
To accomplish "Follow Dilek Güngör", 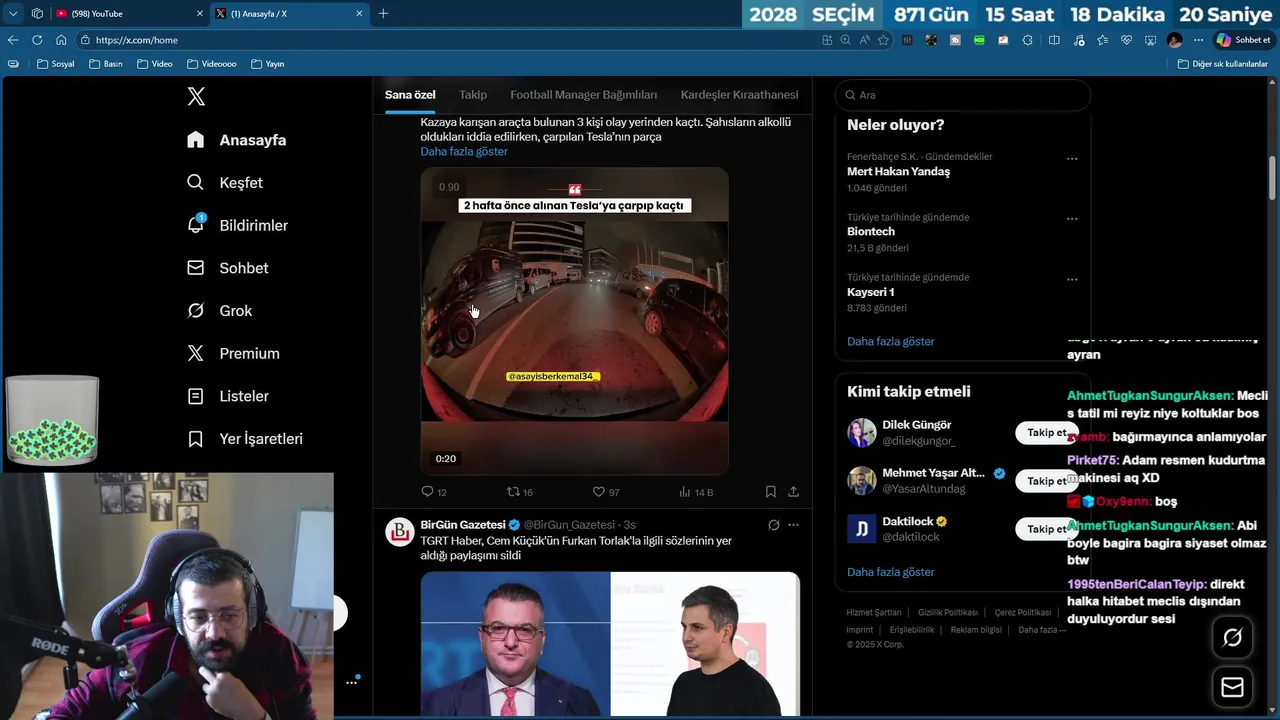I will pos(1046,433).
